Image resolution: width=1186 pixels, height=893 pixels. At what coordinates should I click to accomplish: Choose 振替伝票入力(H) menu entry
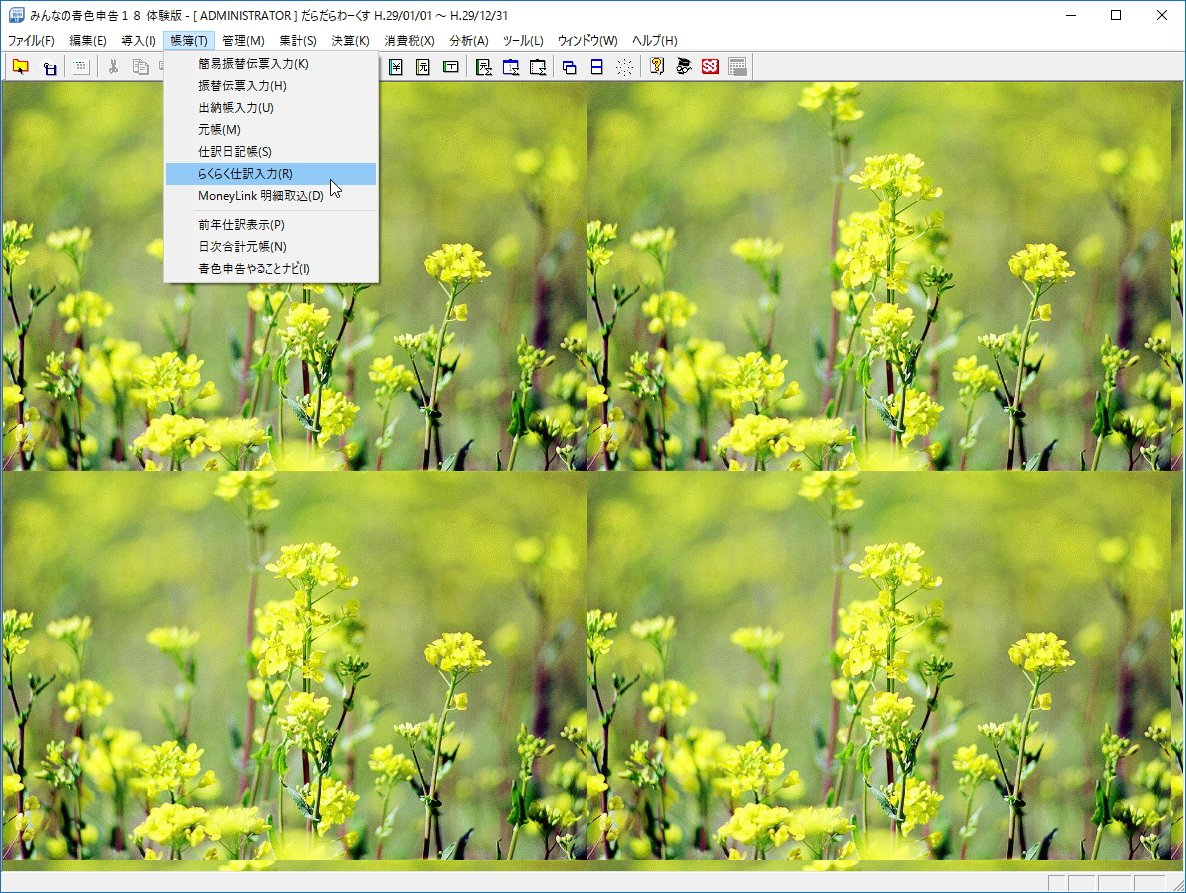pos(271,85)
